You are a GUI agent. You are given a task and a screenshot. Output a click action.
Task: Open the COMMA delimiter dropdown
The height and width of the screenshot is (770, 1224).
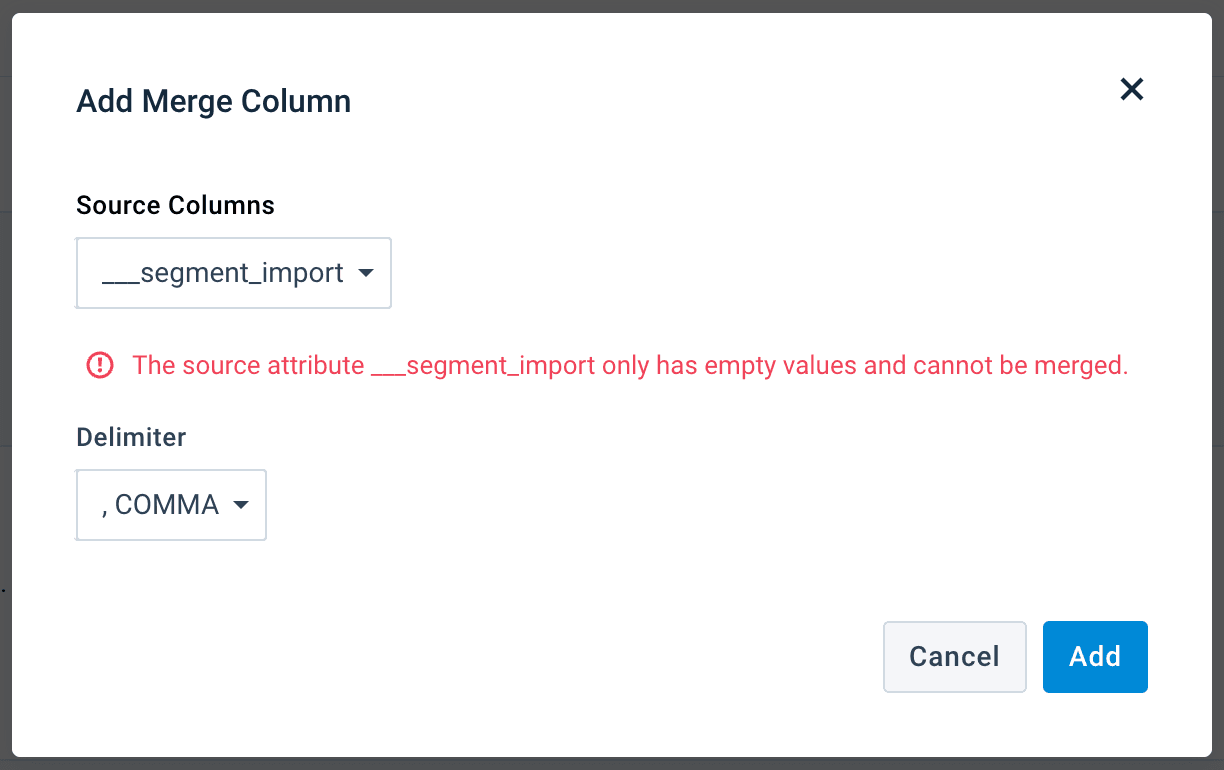pos(171,505)
